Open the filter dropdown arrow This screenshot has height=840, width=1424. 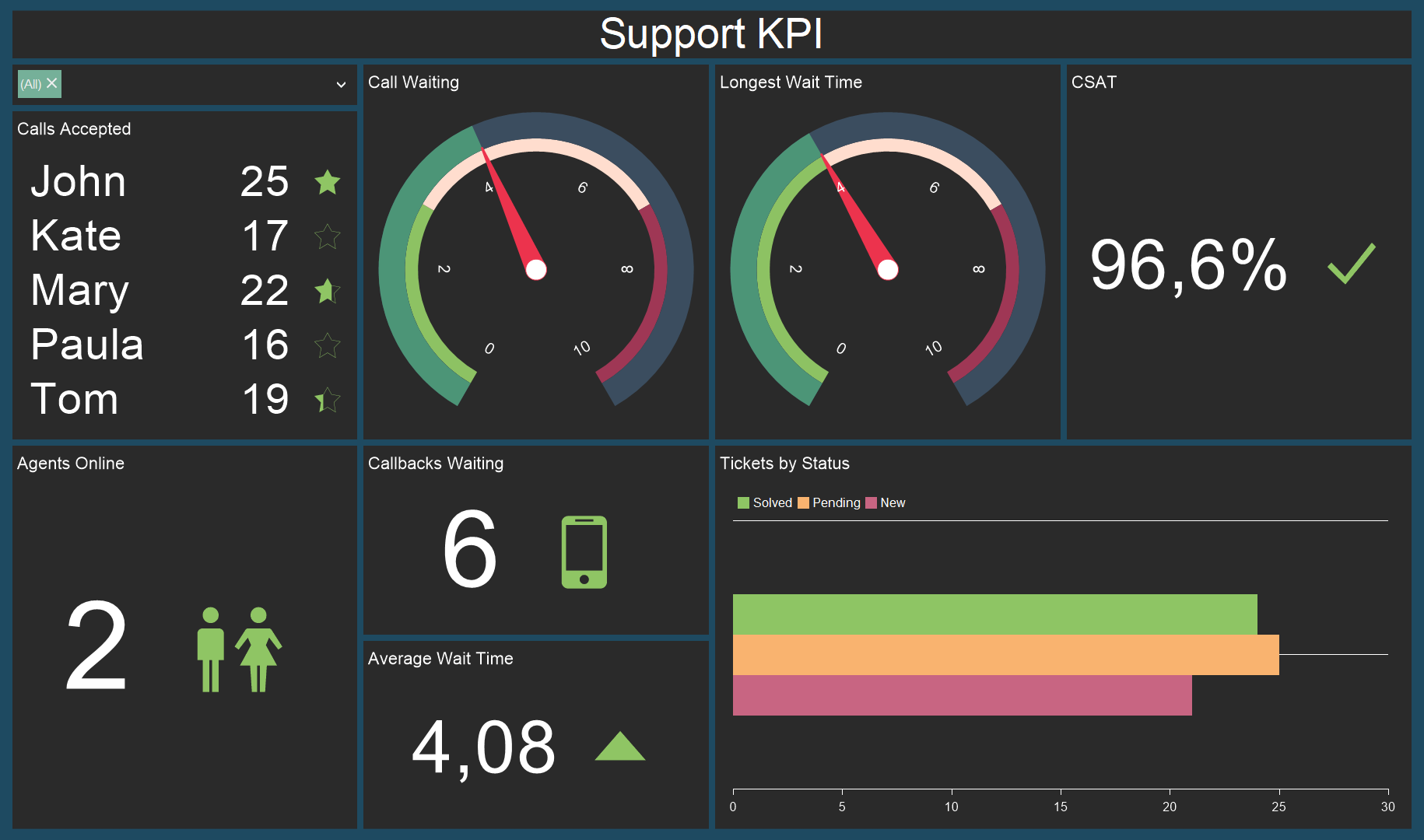tap(341, 84)
